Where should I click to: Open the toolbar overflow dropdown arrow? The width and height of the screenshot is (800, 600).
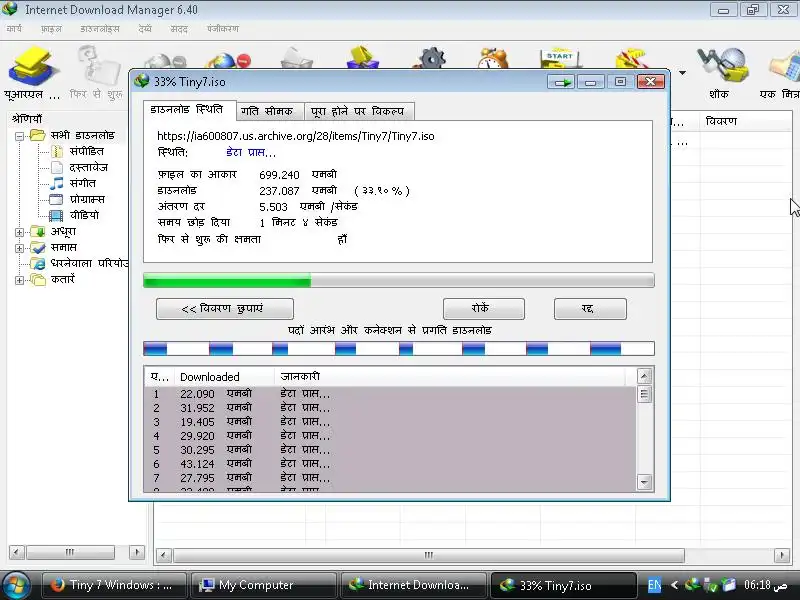click(682, 73)
